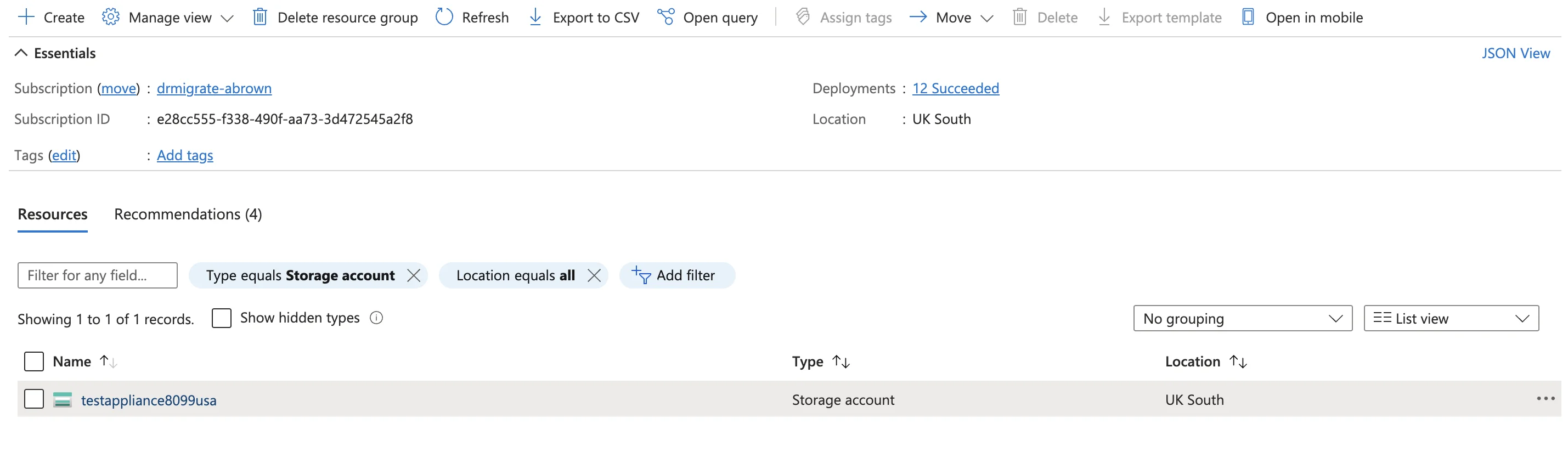
Task: Click Export to CSV download icon
Action: [535, 17]
